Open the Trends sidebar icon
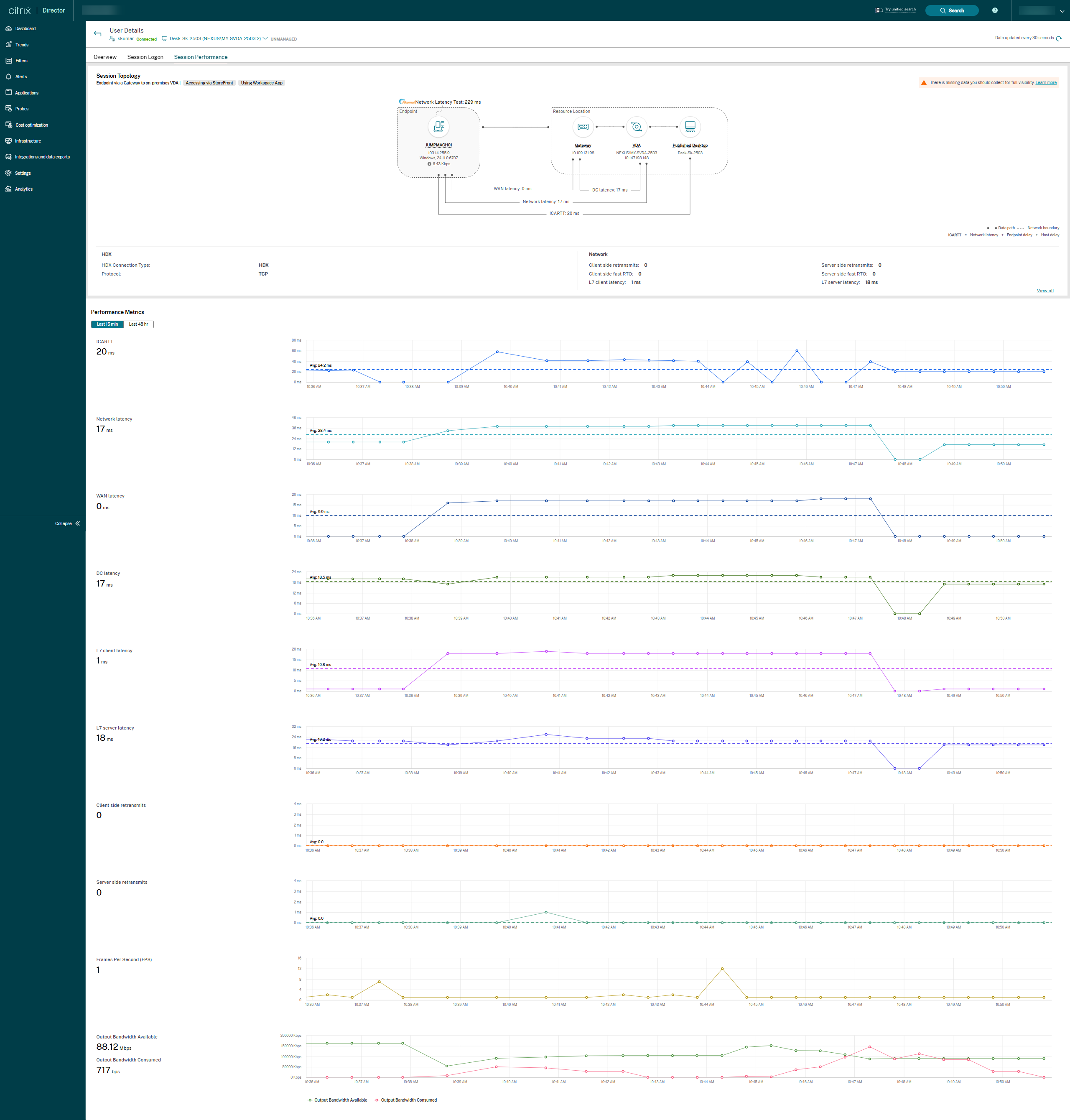Screen dimensions: 1070x1120 [8, 44]
